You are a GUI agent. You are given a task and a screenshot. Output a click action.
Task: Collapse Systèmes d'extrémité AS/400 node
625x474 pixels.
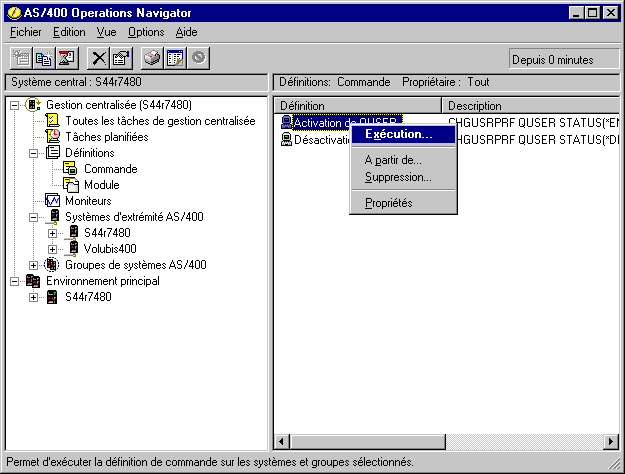tap(33, 217)
